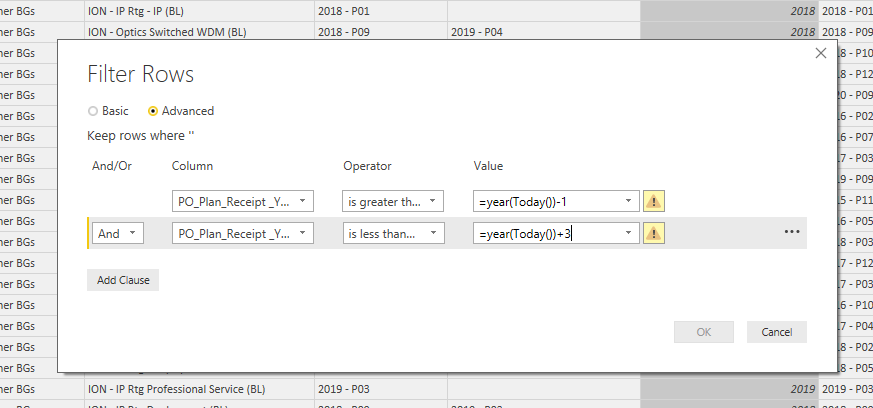Cancel the Filter Rows dialog
Image resolution: width=873 pixels, height=408 pixels.
click(777, 332)
